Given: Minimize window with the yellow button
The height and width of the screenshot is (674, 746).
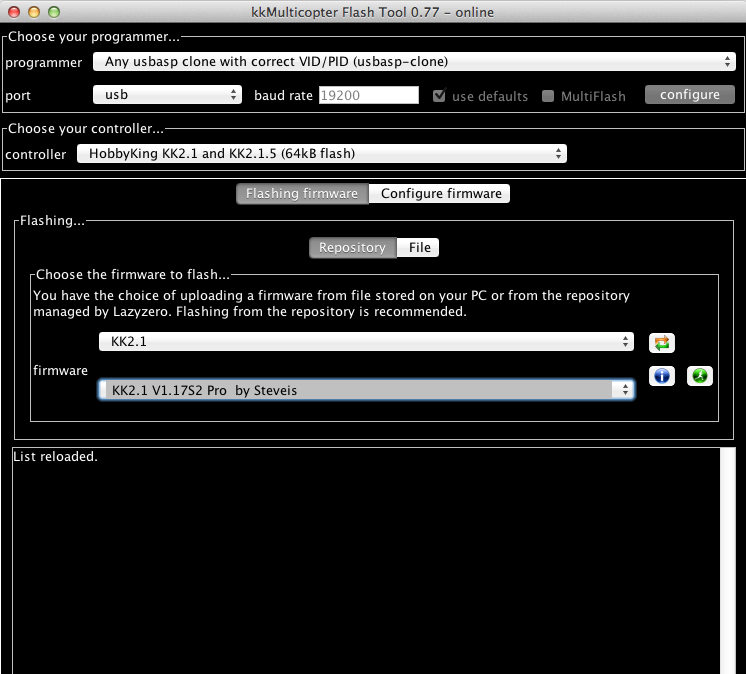Looking at the screenshot, I should [34, 12].
